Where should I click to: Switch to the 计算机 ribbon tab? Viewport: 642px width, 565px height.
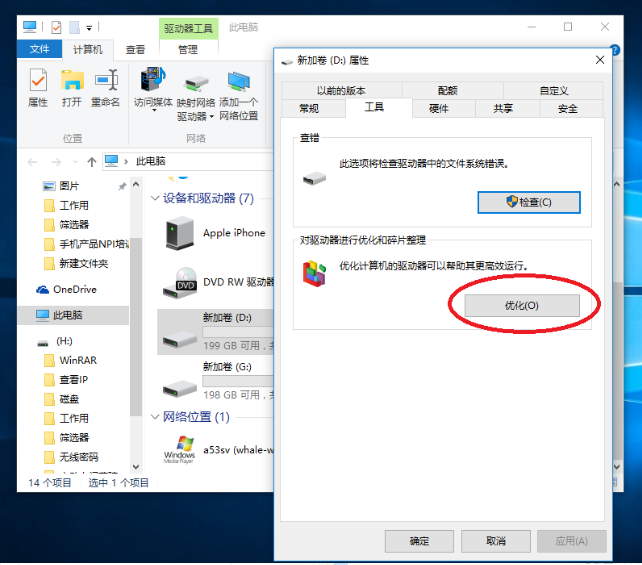click(88, 50)
